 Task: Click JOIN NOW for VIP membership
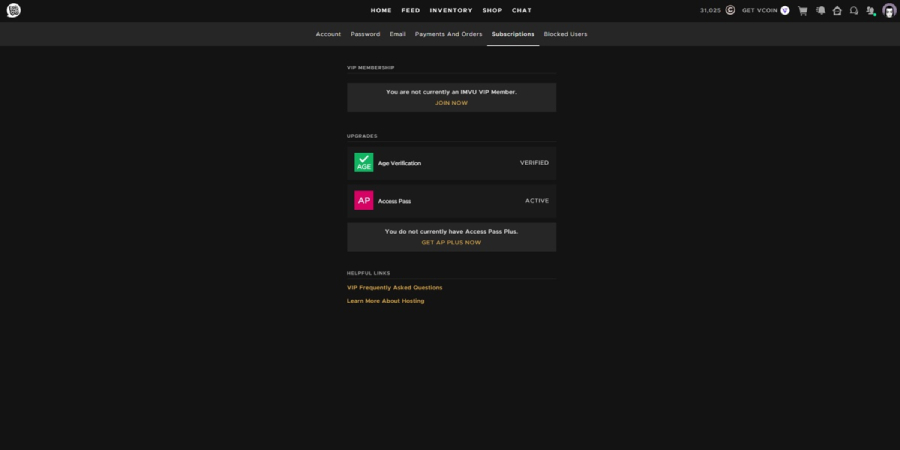[x=451, y=103]
